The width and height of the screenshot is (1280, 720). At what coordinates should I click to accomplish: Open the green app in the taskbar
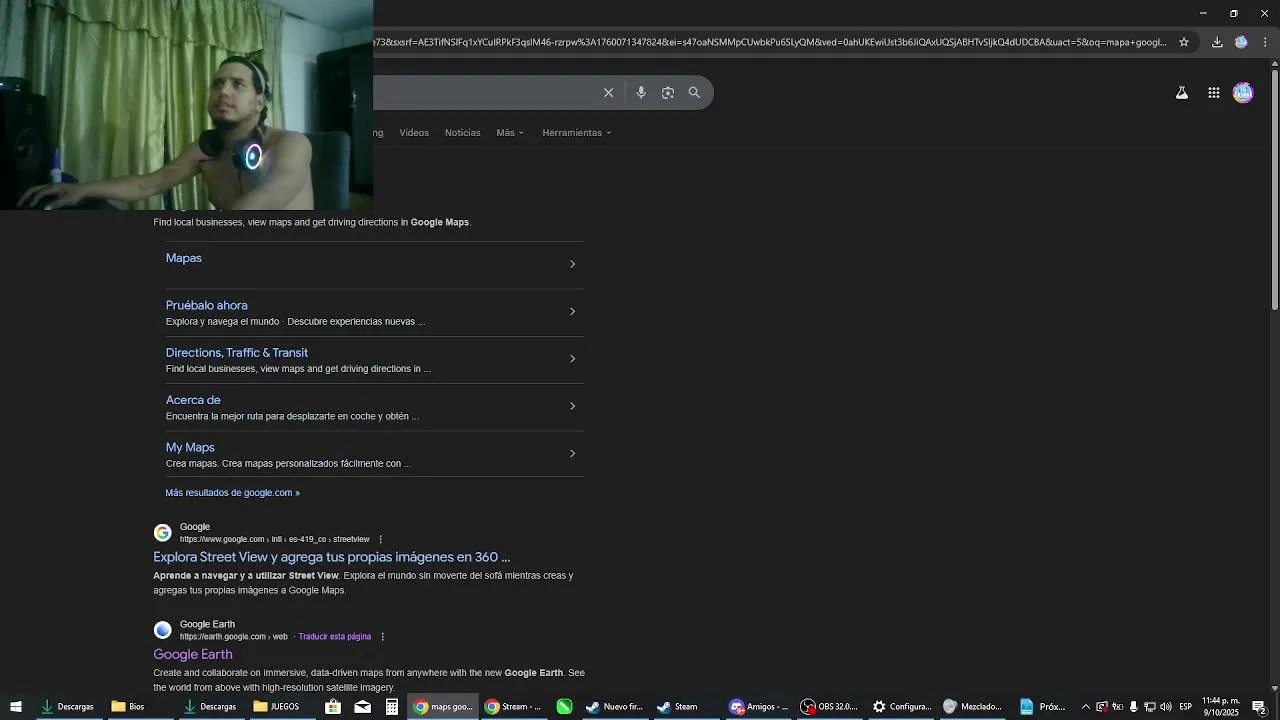tap(564, 707)
